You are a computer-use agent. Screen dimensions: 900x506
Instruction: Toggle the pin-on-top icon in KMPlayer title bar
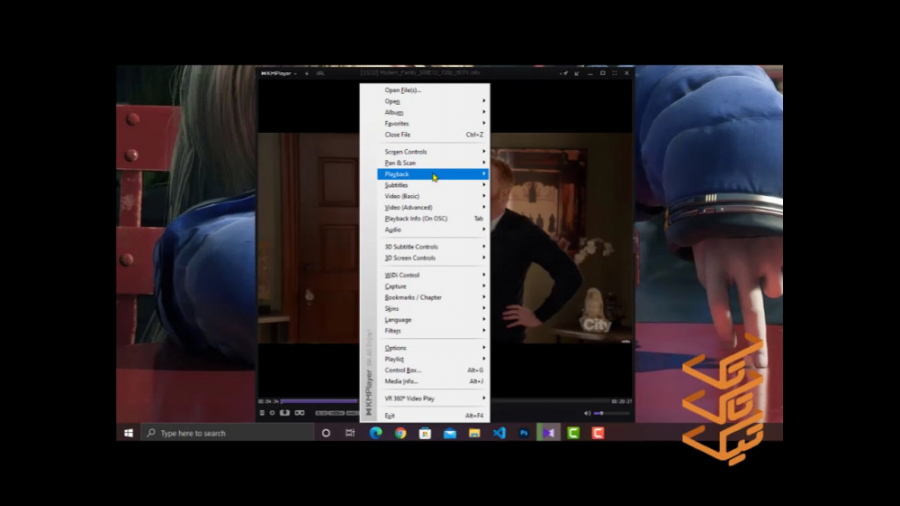564,73
